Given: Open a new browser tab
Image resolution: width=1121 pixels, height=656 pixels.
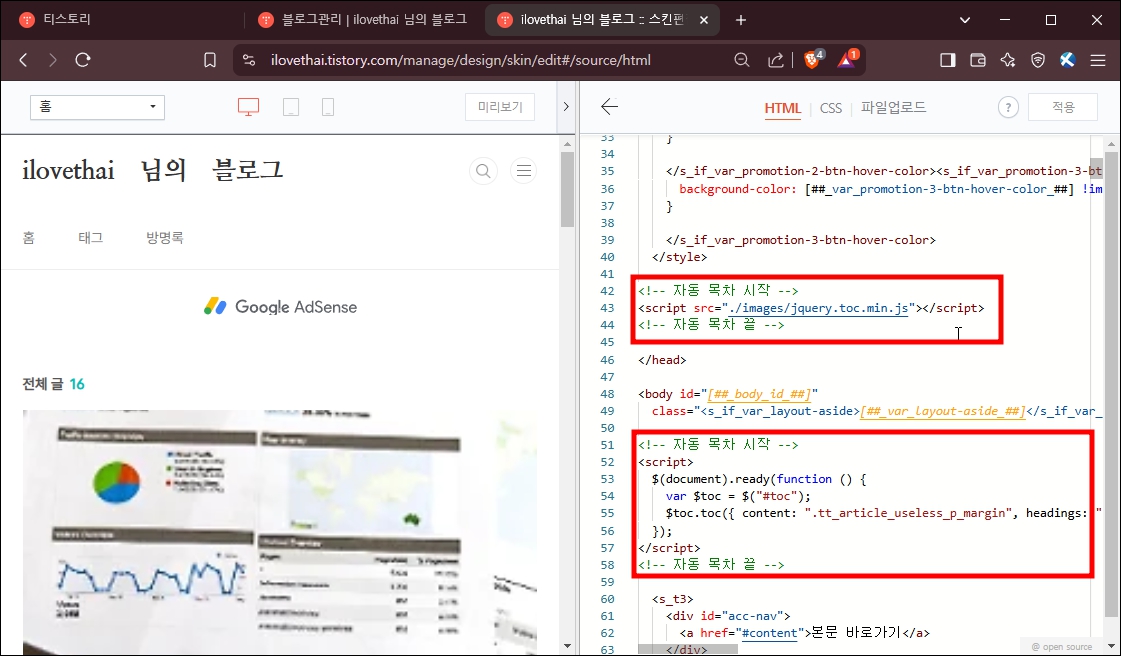Looking at the screenshot, I should tap(741, 20).
